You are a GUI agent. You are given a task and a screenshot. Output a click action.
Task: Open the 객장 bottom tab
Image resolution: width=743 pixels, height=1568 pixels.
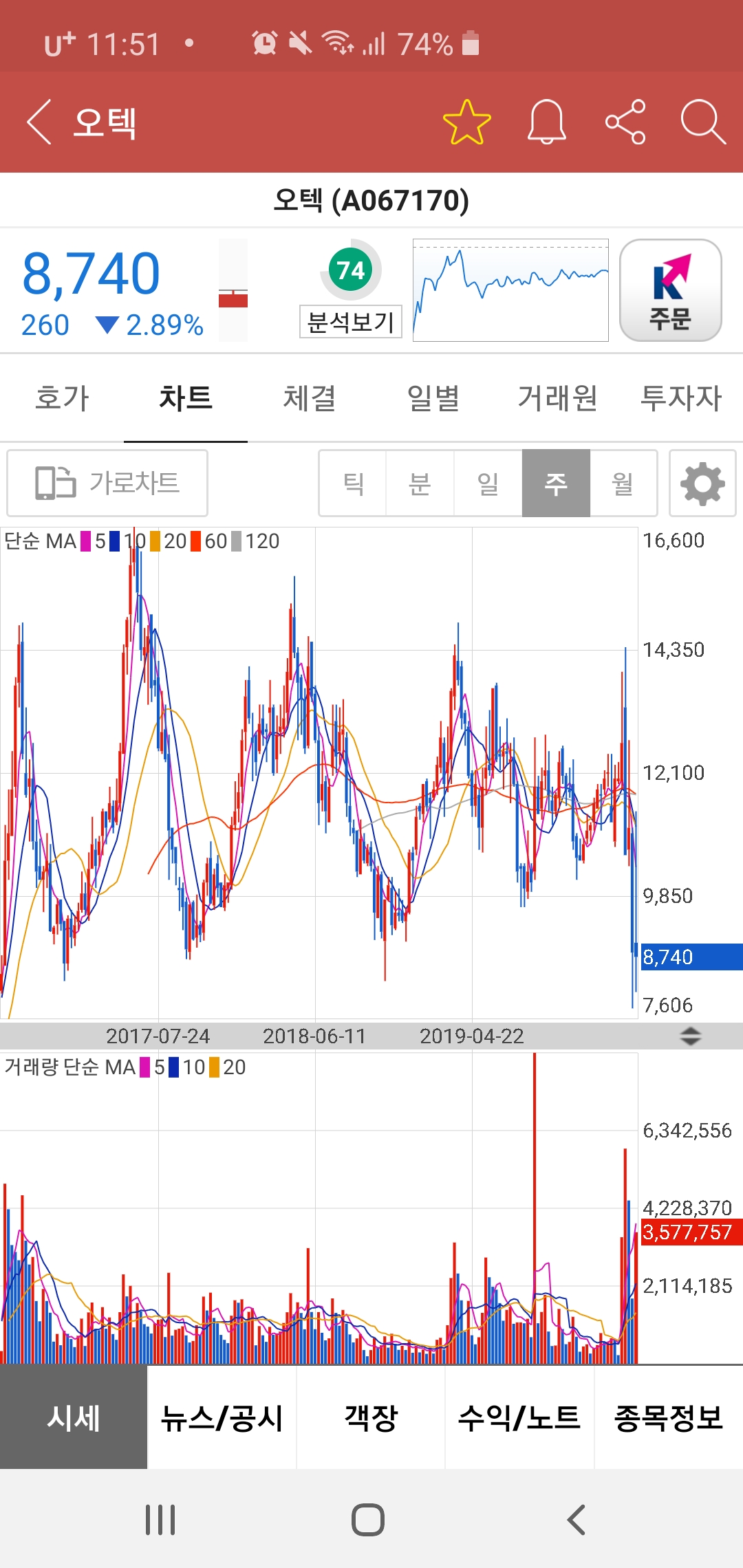coord(371,1418)
